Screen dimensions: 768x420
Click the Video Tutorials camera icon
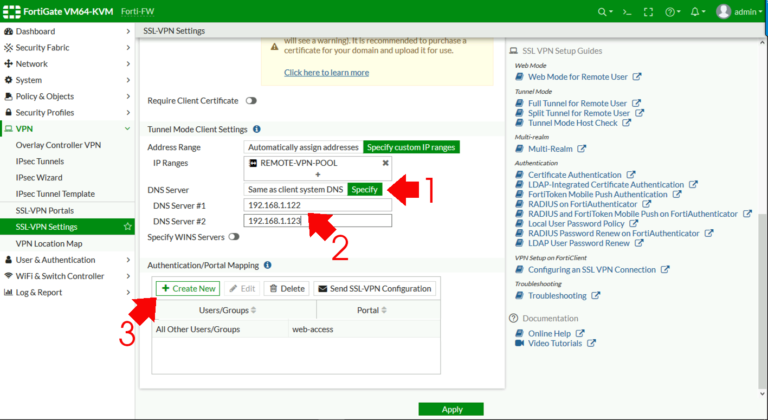[520, 343]
